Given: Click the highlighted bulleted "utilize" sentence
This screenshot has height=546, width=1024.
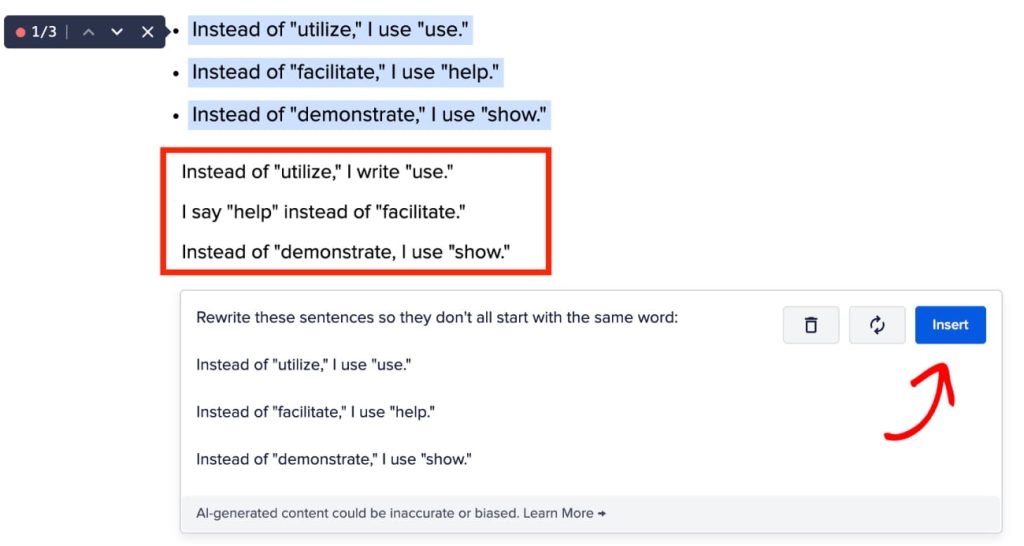Looking at the screenshot, I should click(330, 30).
